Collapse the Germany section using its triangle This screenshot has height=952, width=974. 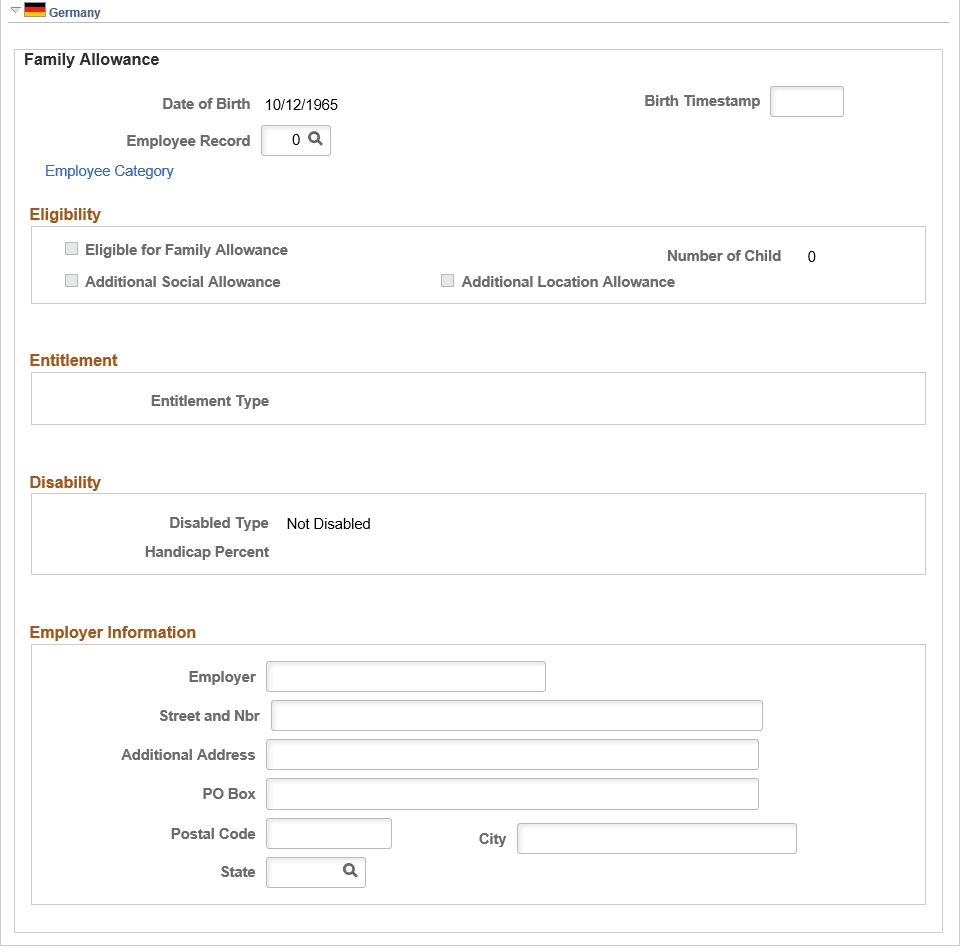pyautogui.click(x=13, y=9)
